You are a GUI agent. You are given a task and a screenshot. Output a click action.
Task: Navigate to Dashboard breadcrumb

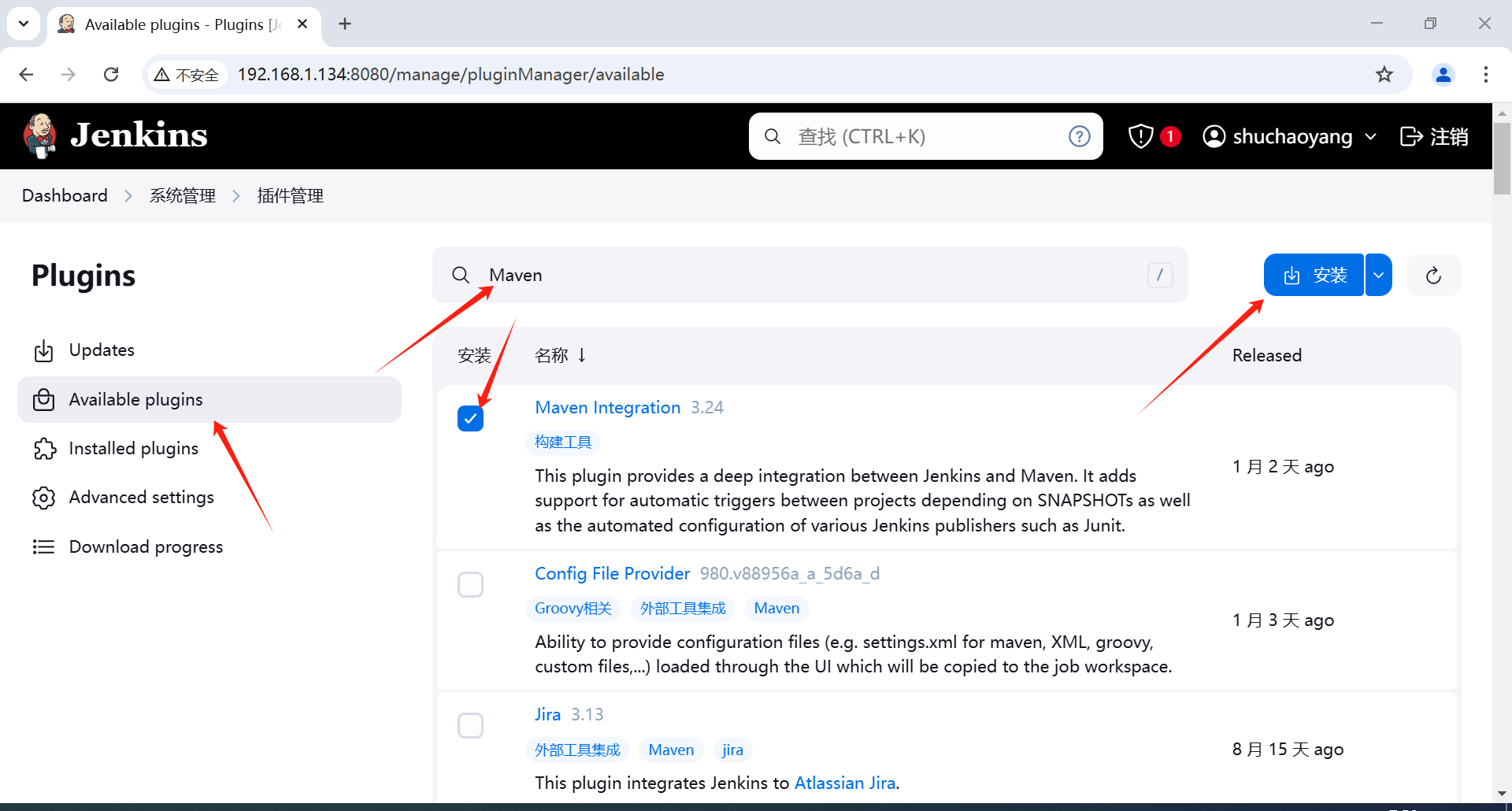(65, 195)
